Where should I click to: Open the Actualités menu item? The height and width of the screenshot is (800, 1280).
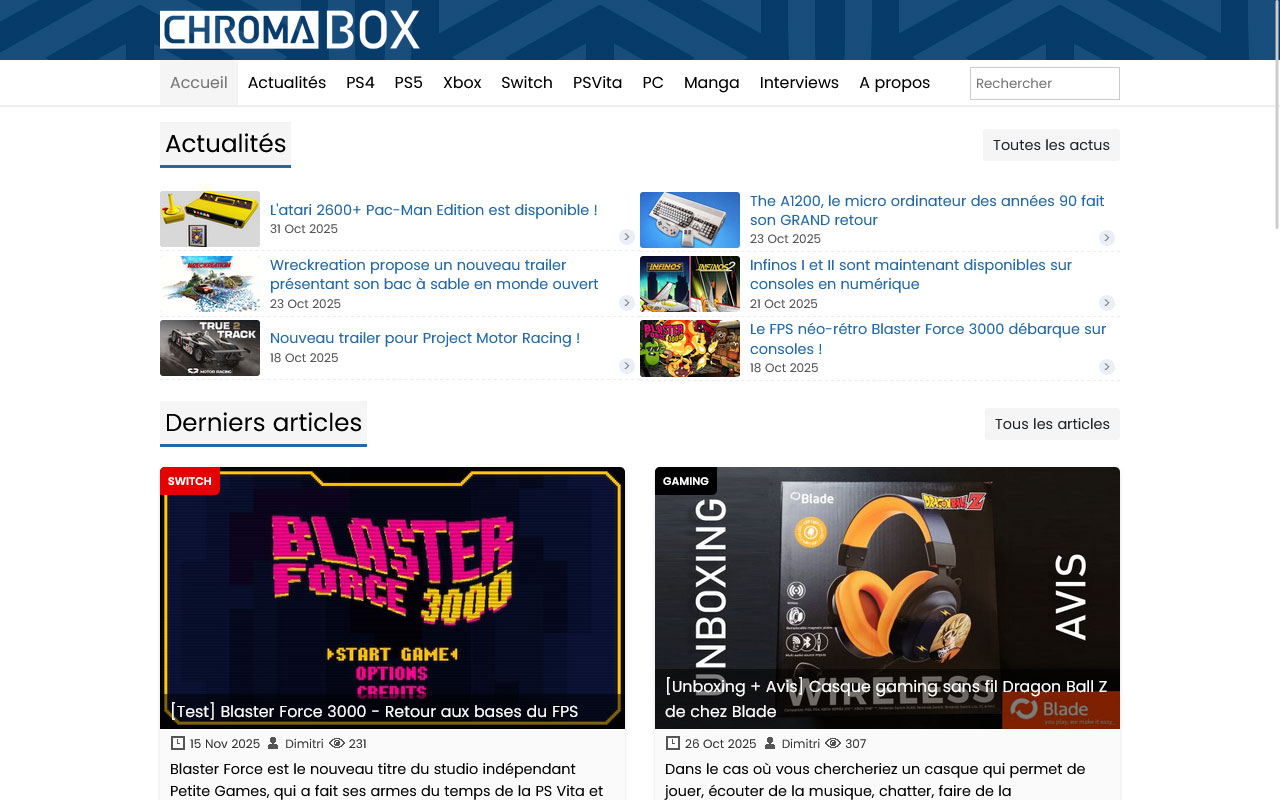click(287, 83)
